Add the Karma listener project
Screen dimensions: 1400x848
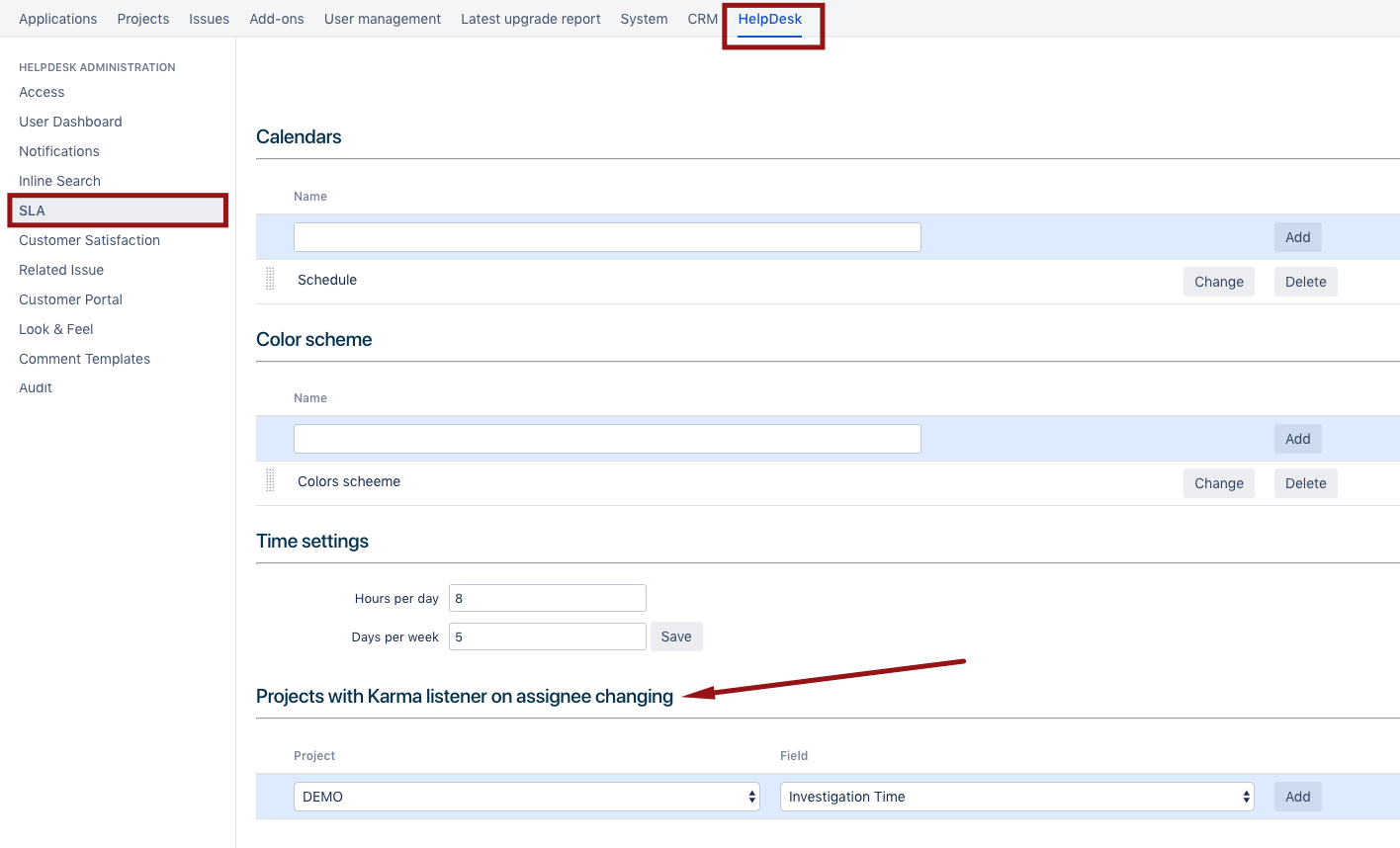pos(1297,797)
